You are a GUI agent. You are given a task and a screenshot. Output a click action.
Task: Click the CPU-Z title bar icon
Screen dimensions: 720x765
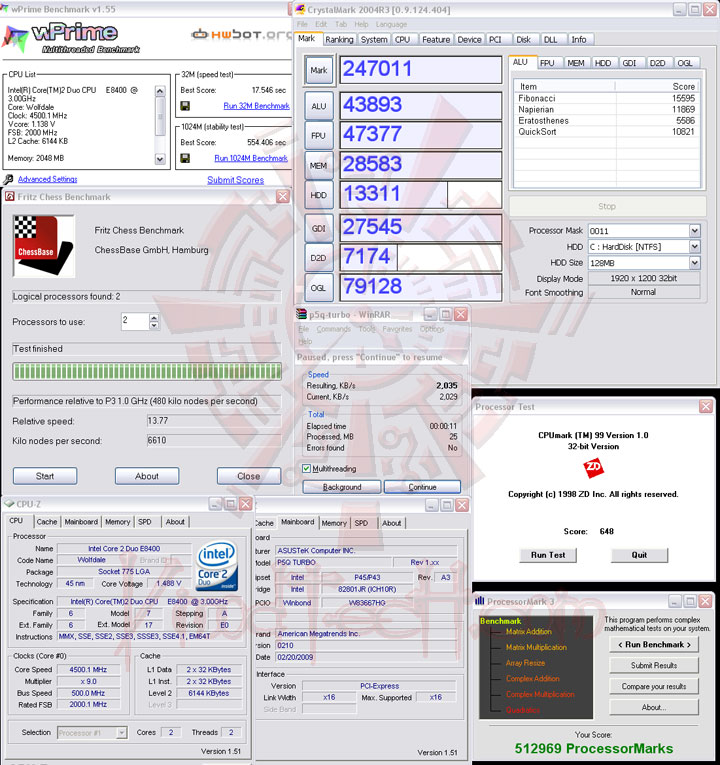[9, 503]
